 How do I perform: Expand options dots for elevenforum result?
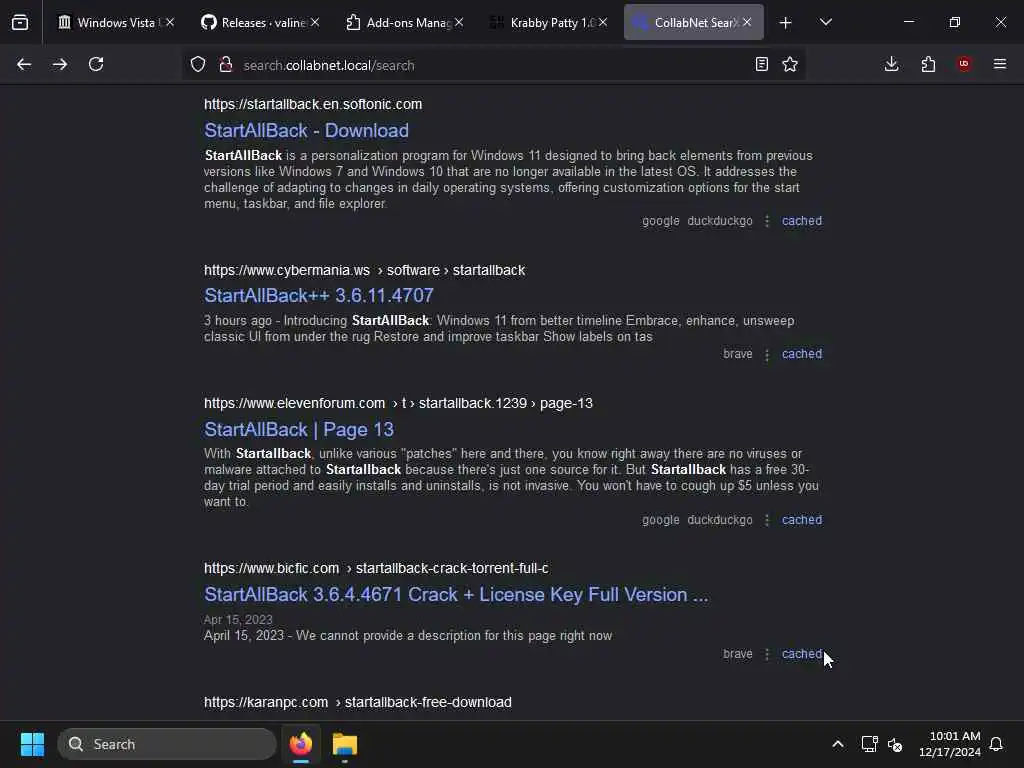point(767,520)
